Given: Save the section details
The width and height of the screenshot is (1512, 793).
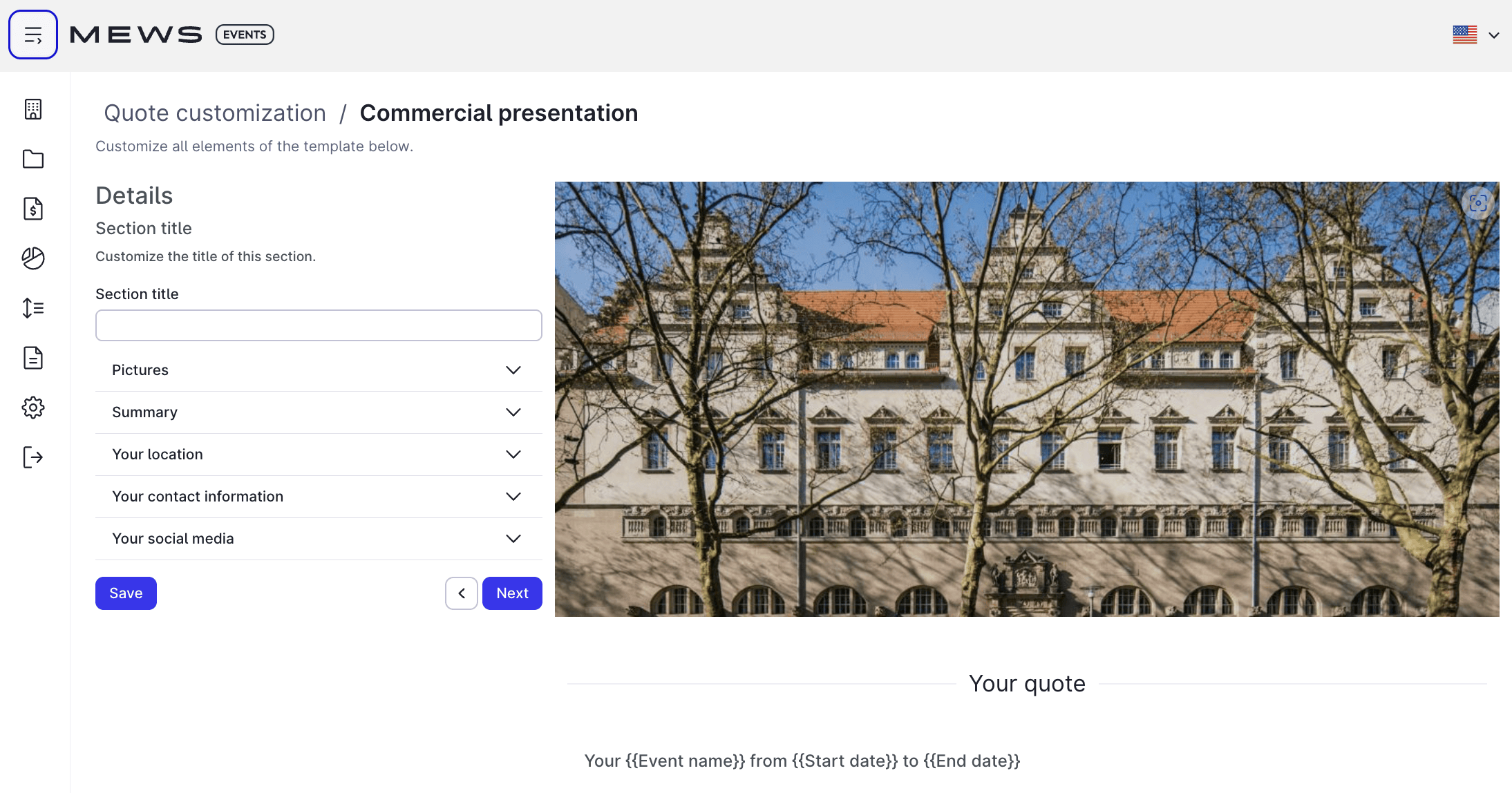Looking at the screenshot, I should (x=125, y=593).
